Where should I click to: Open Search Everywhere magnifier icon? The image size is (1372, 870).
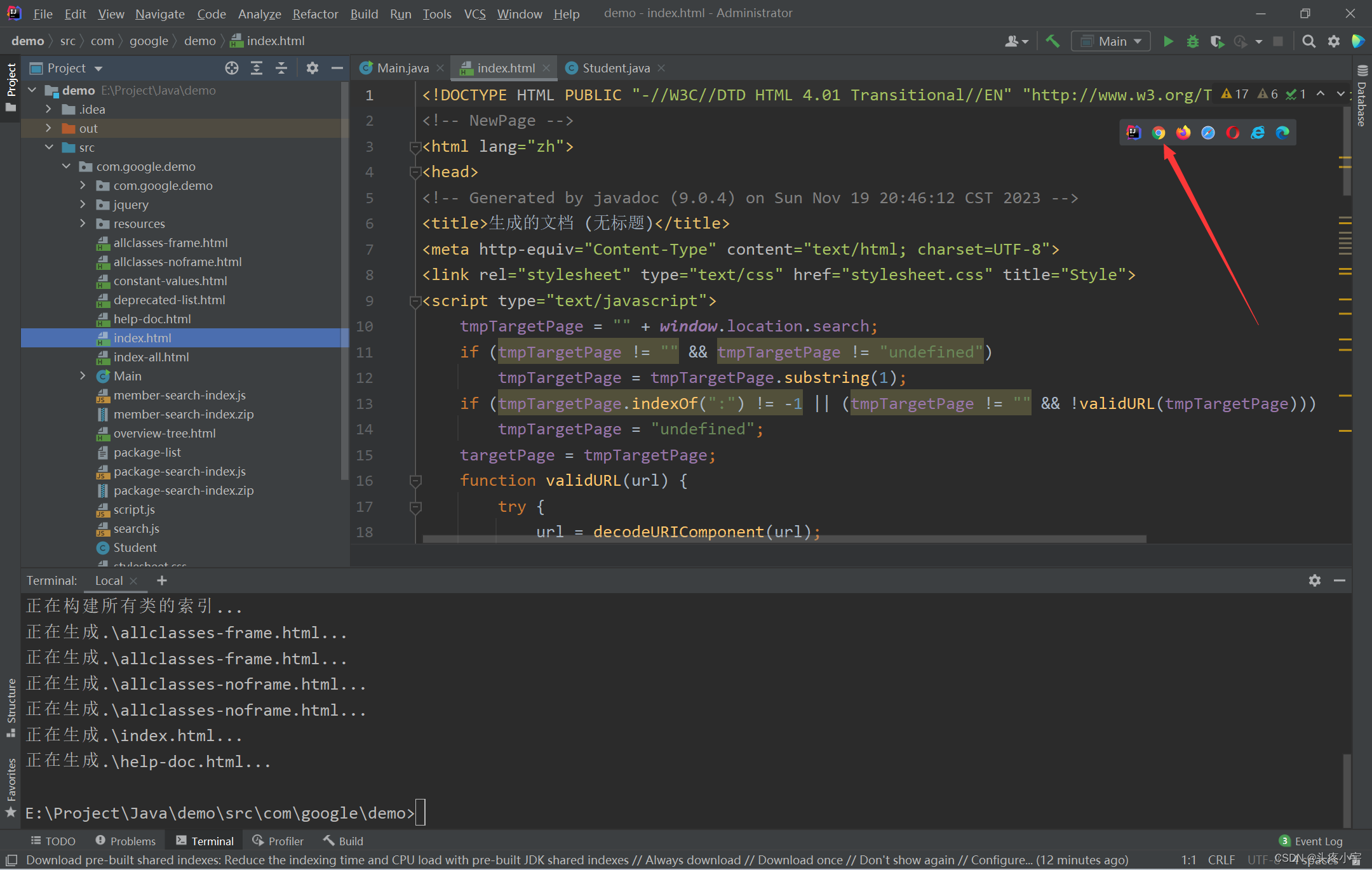(1308, 41)
